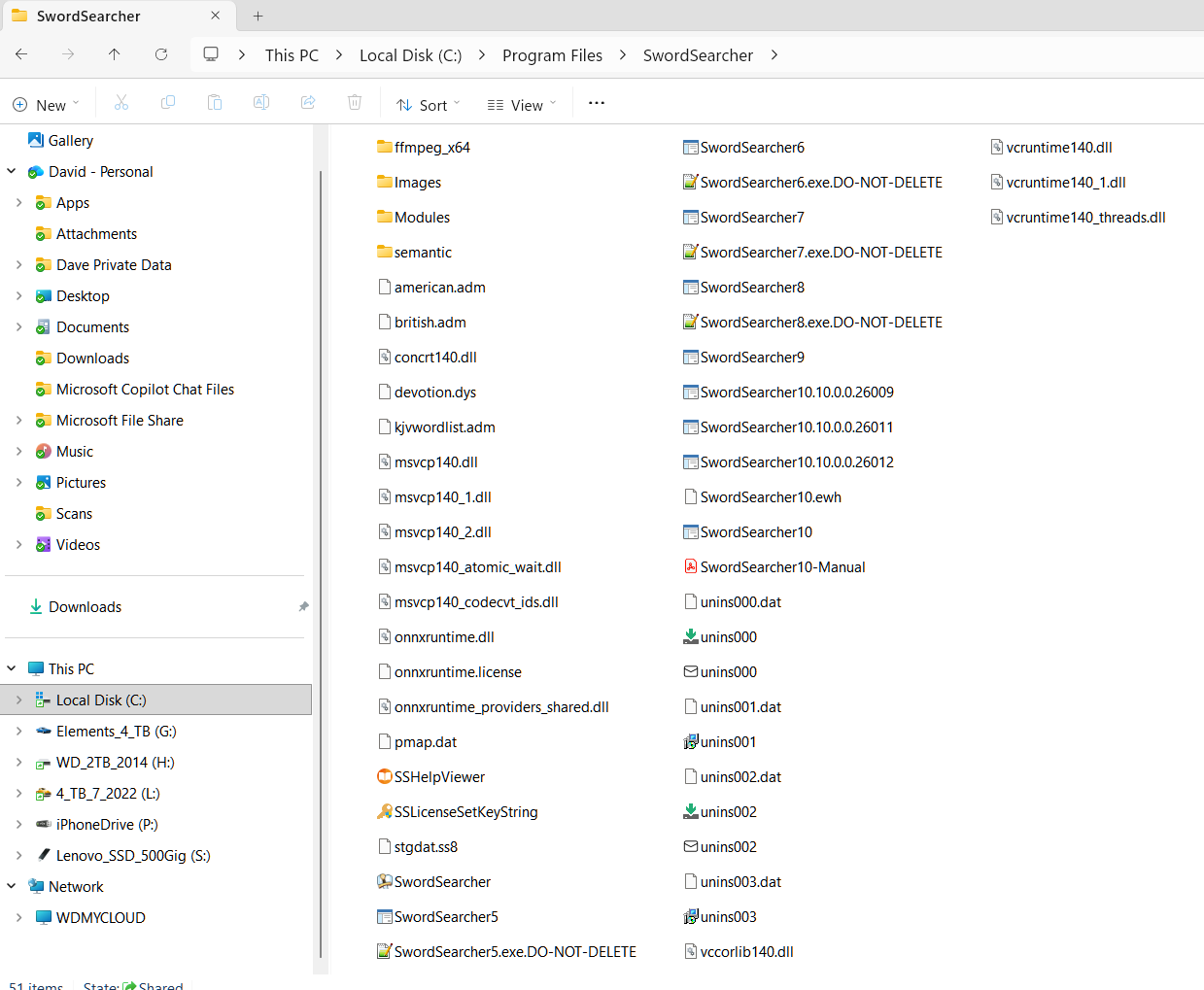The image size is (1204, 990).
Task: Collapse the Network tree node
Action: click(x=12, y=886)
